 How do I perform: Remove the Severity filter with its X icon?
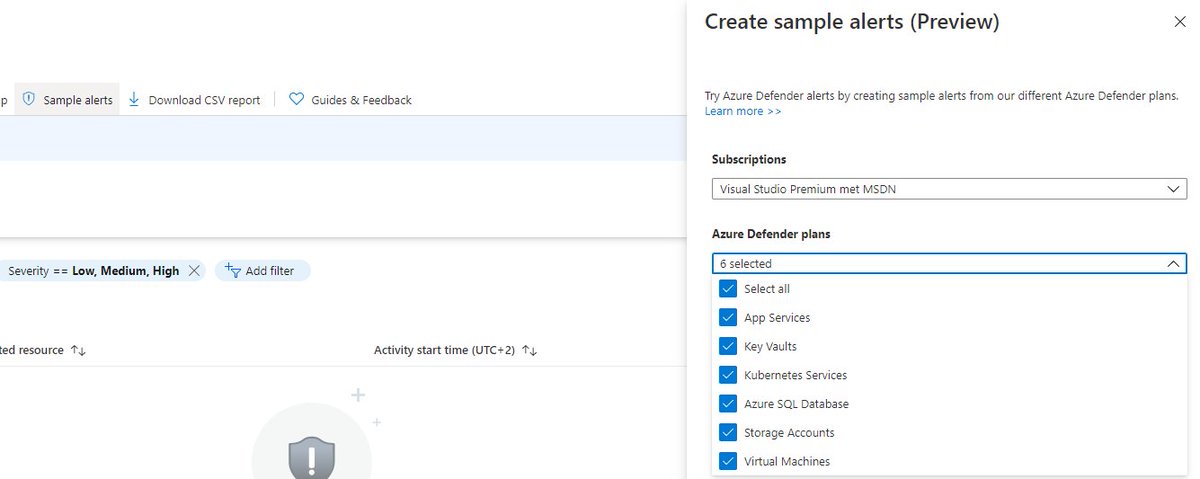tap(194, 270)
